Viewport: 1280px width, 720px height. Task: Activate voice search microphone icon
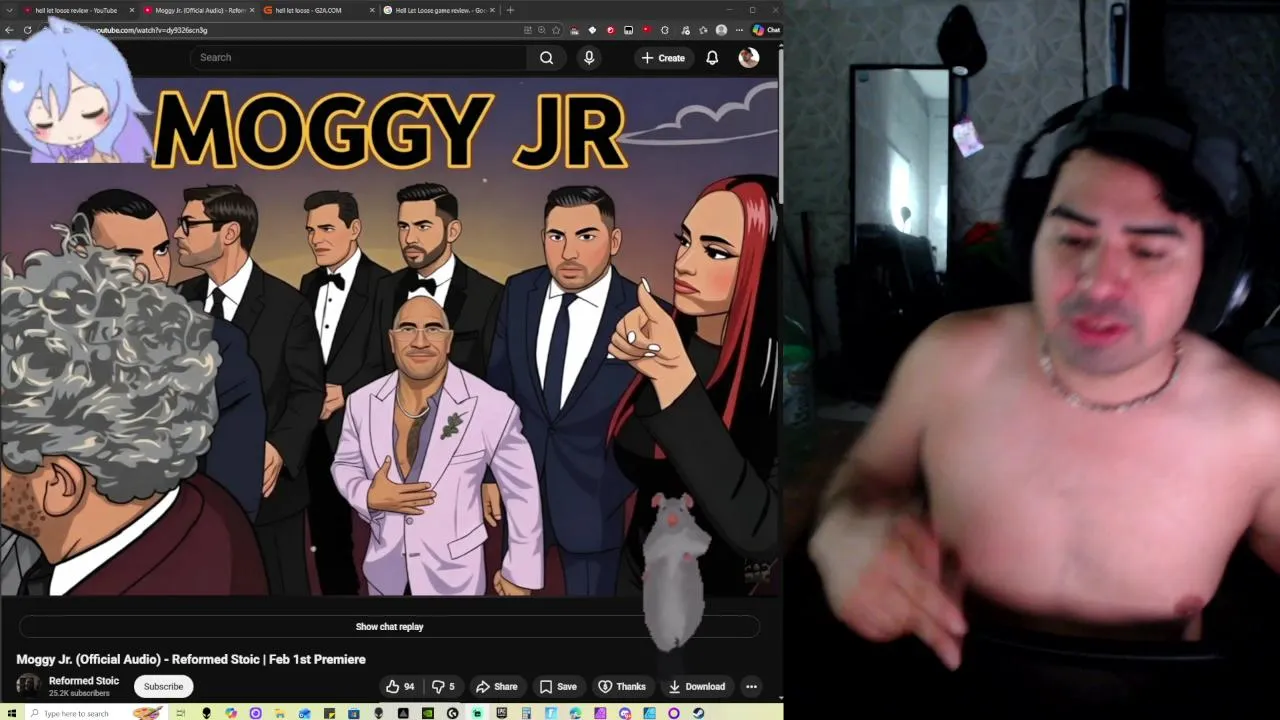point(589,57)
